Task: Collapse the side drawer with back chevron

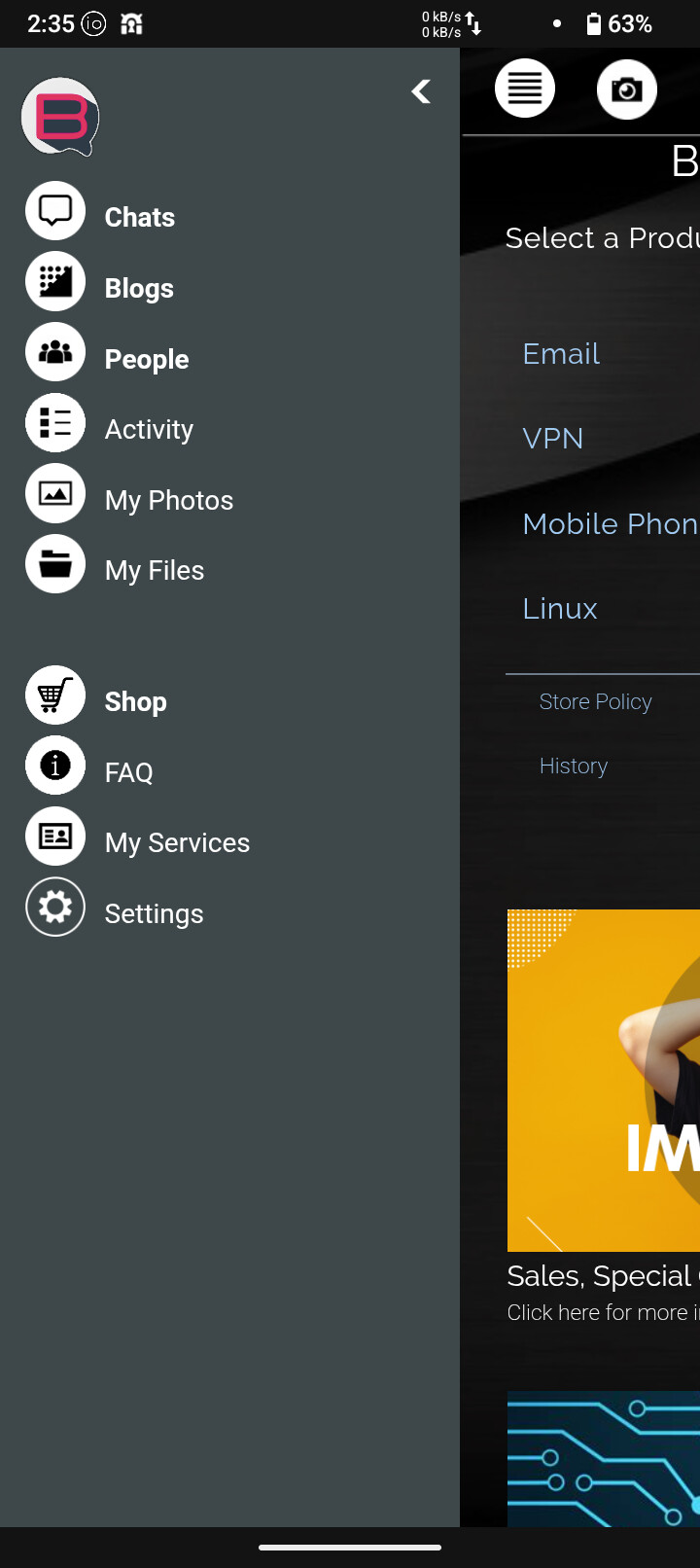Action: 421,91
